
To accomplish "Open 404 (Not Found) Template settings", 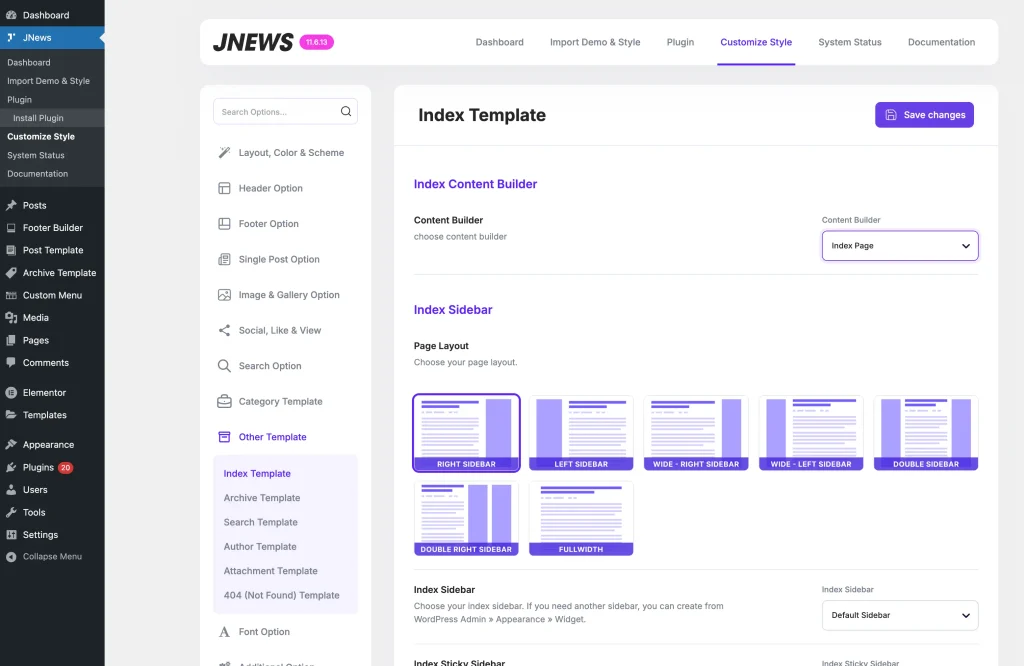I will tap(281, 595).
